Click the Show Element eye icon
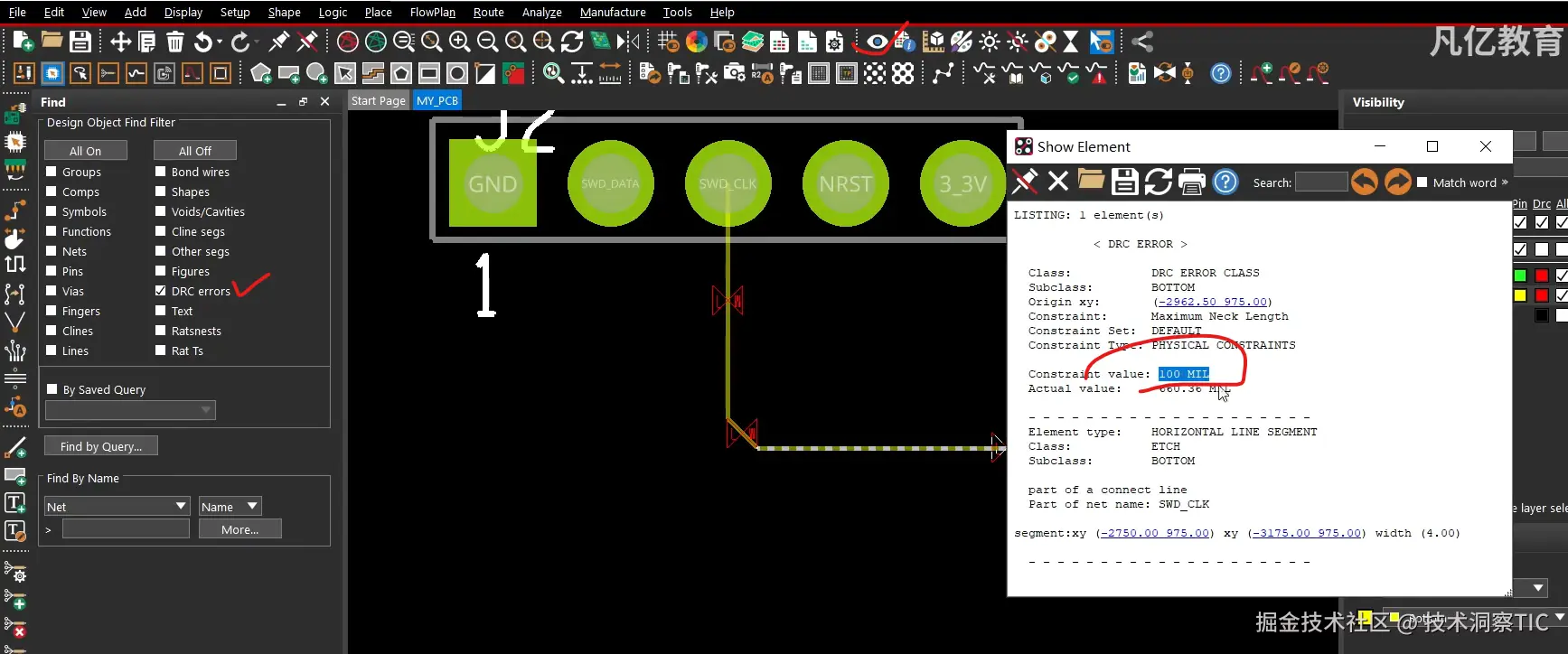 coord(877,42)
